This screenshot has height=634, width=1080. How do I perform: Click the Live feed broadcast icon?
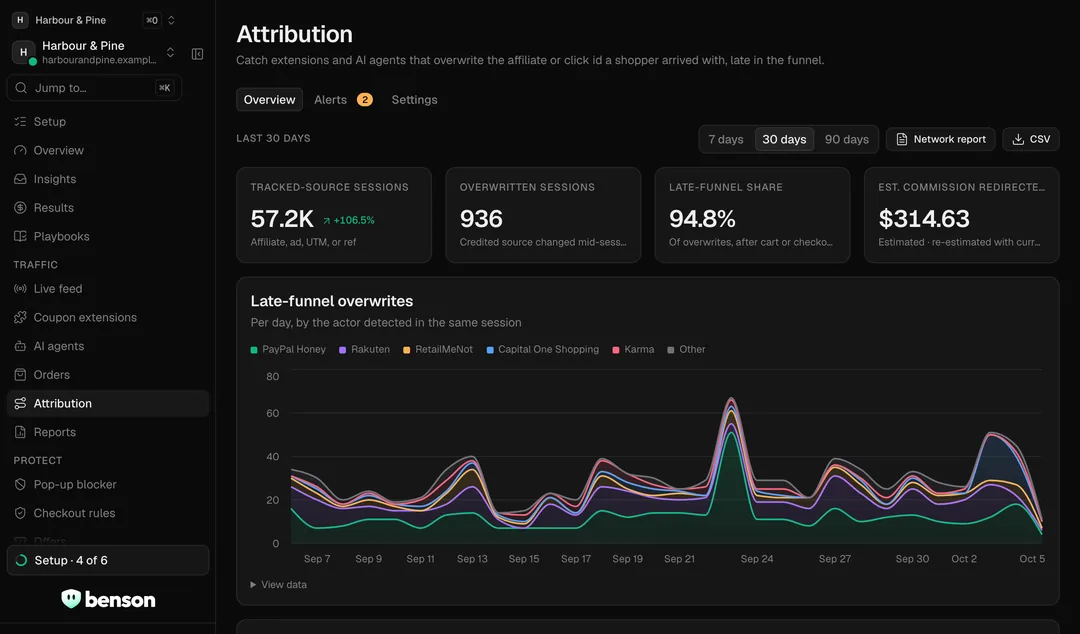point(20,289)
